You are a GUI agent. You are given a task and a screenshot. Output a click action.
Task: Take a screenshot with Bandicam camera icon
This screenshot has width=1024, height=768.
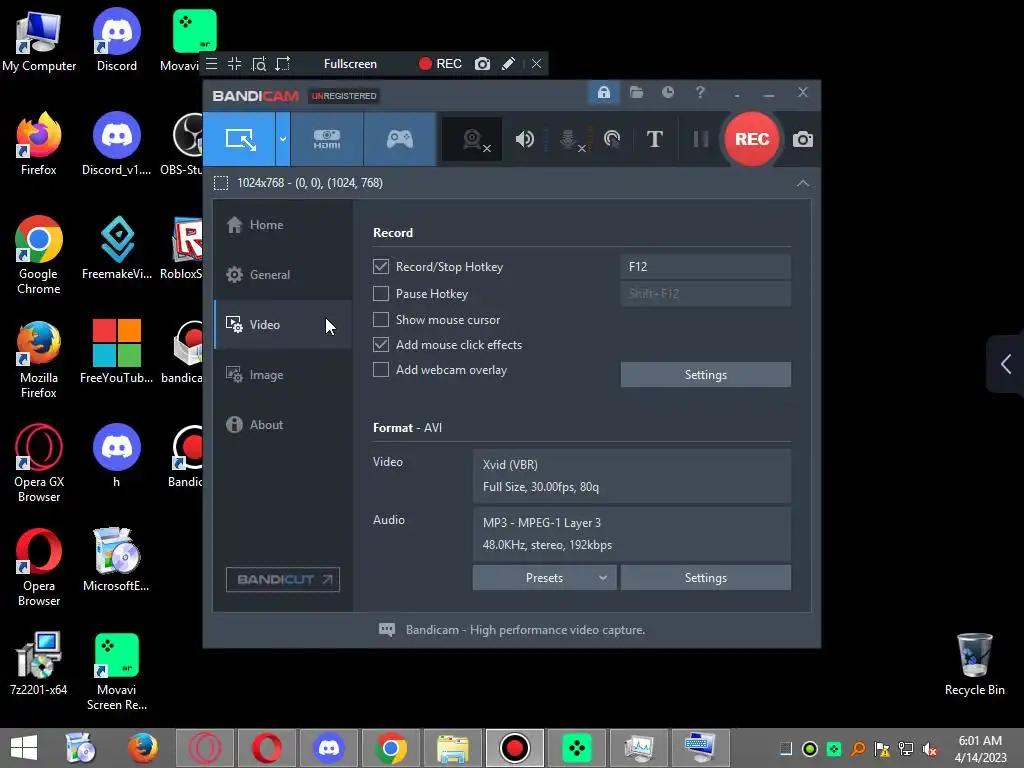click(803, 139)
